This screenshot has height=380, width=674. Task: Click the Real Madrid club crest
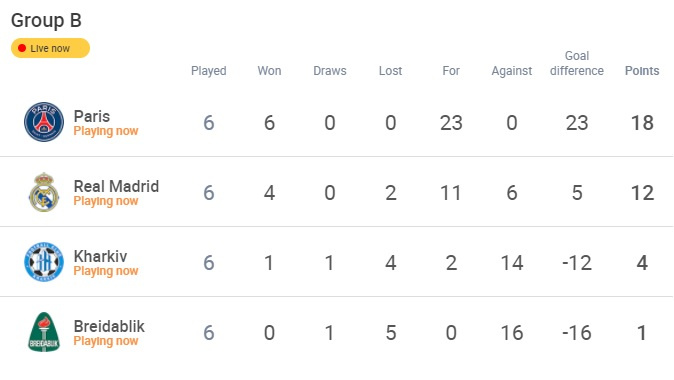click(44, 192)
